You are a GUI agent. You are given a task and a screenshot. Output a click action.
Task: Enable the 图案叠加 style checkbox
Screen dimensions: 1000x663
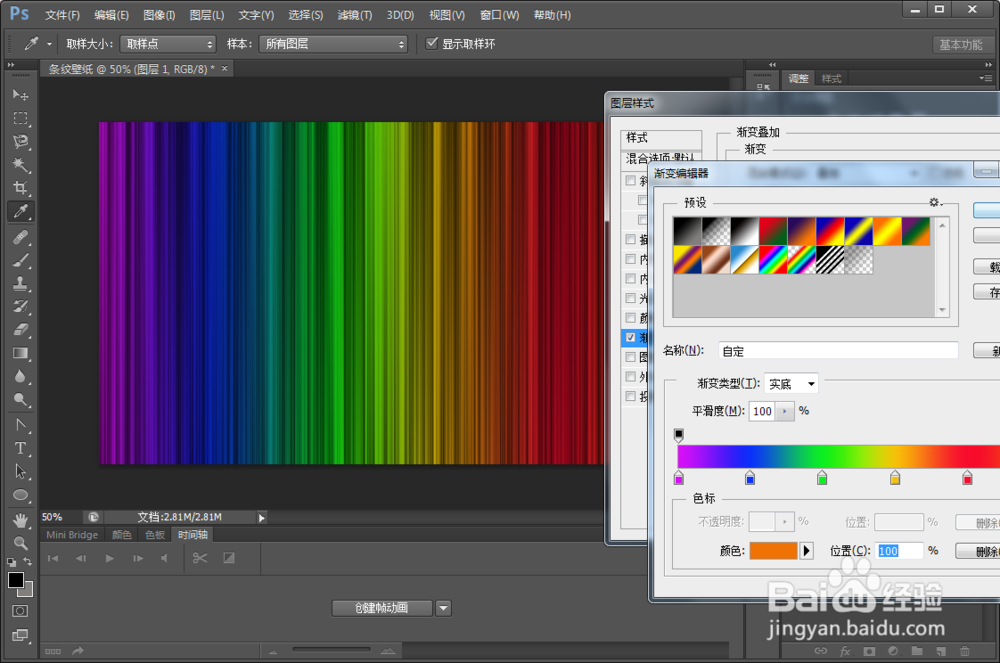(631, 357)
